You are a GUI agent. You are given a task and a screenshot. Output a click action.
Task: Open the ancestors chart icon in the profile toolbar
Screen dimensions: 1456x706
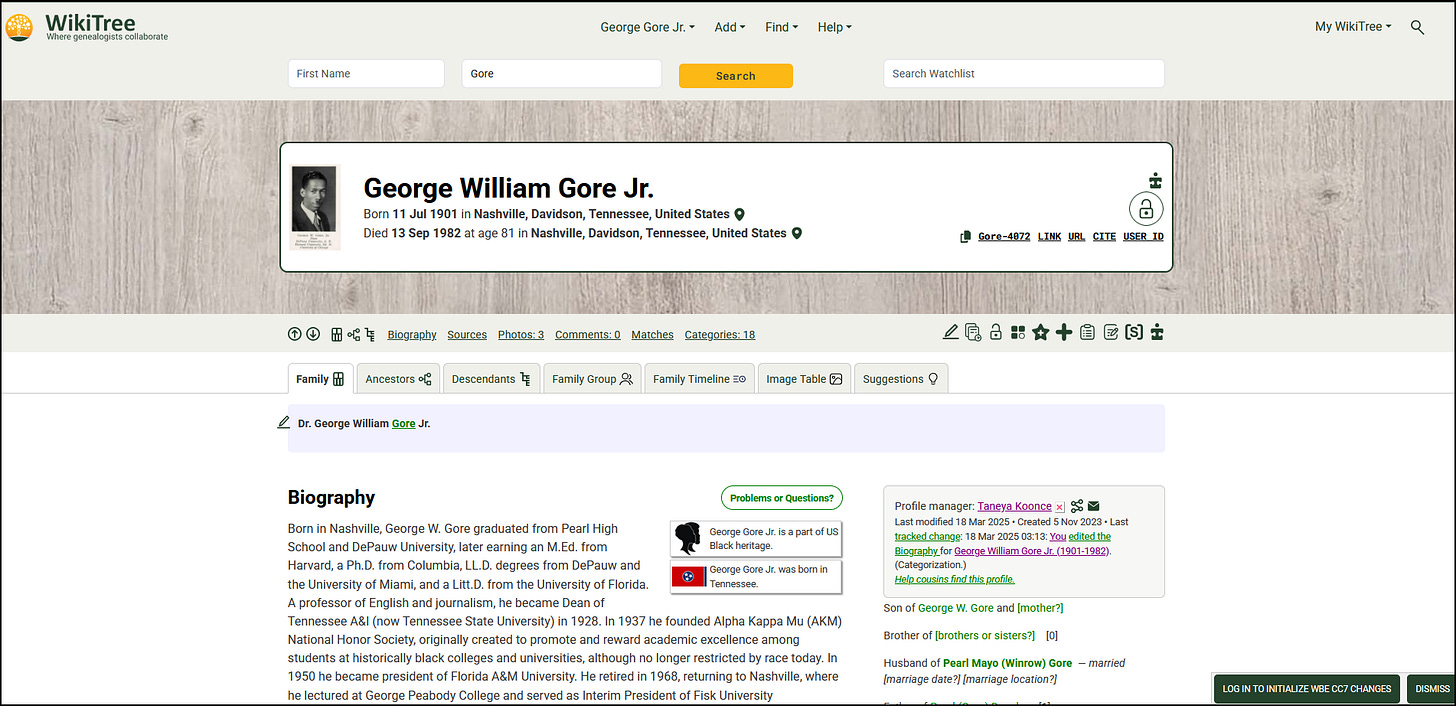(x=354, y=334)
